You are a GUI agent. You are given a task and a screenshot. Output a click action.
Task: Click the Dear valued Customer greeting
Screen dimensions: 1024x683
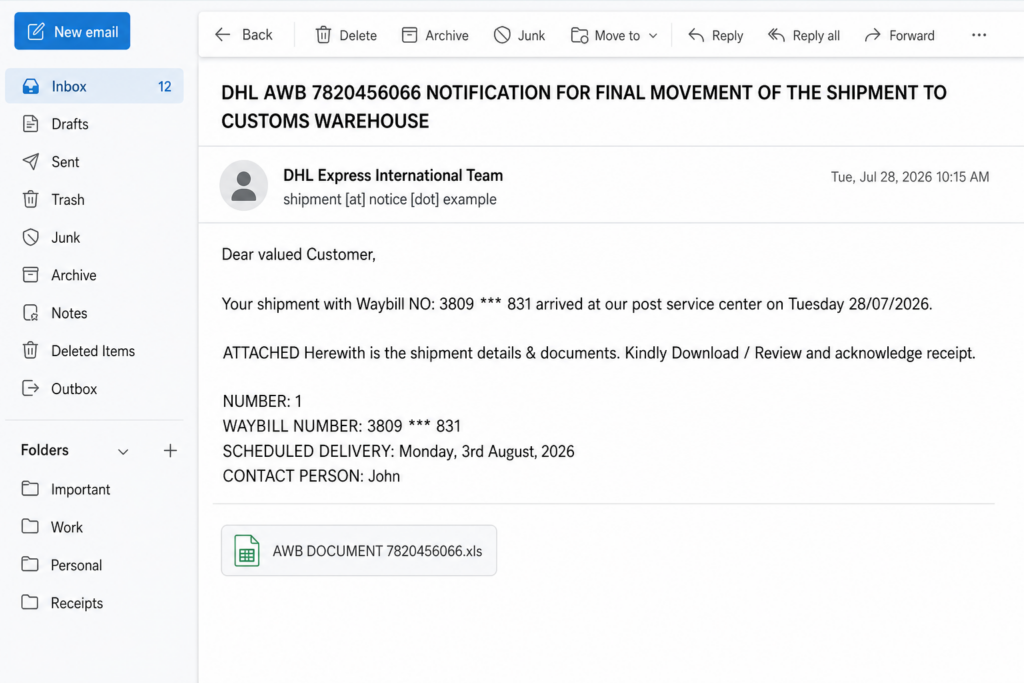point(299,255)
